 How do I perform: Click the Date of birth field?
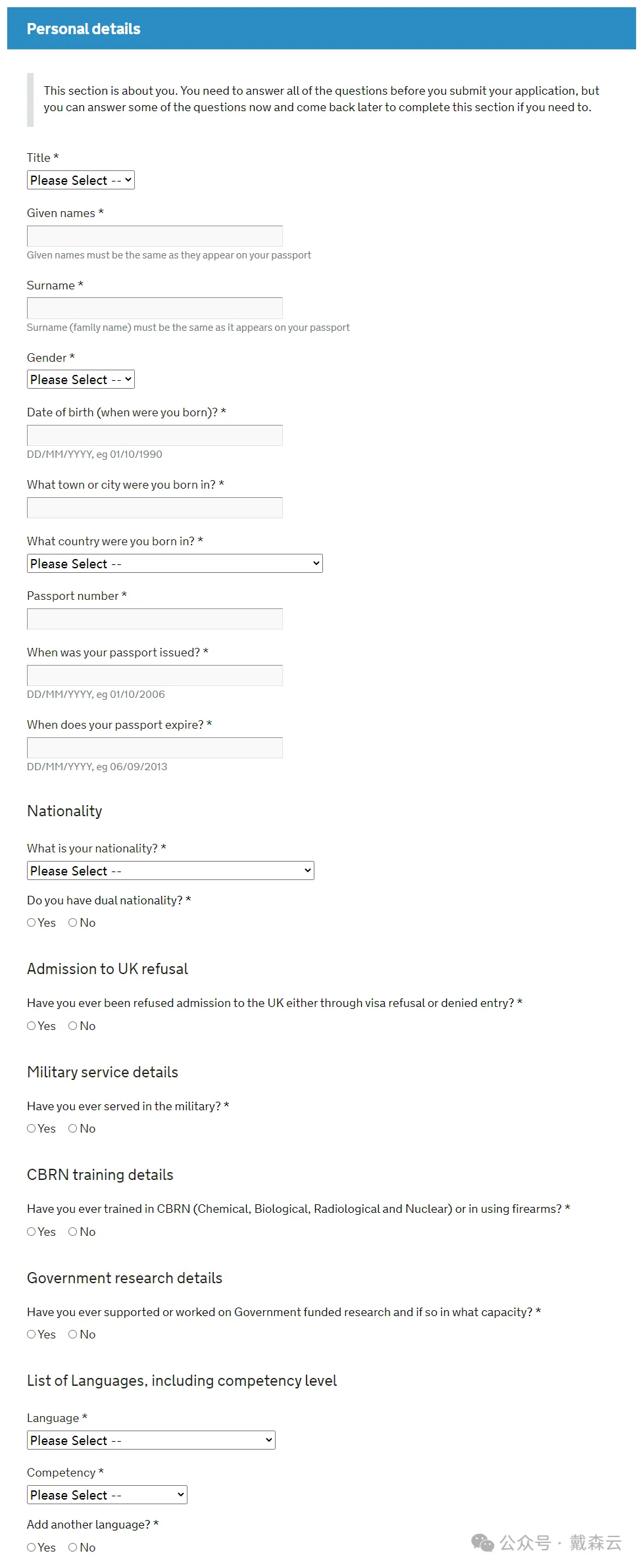155,435
